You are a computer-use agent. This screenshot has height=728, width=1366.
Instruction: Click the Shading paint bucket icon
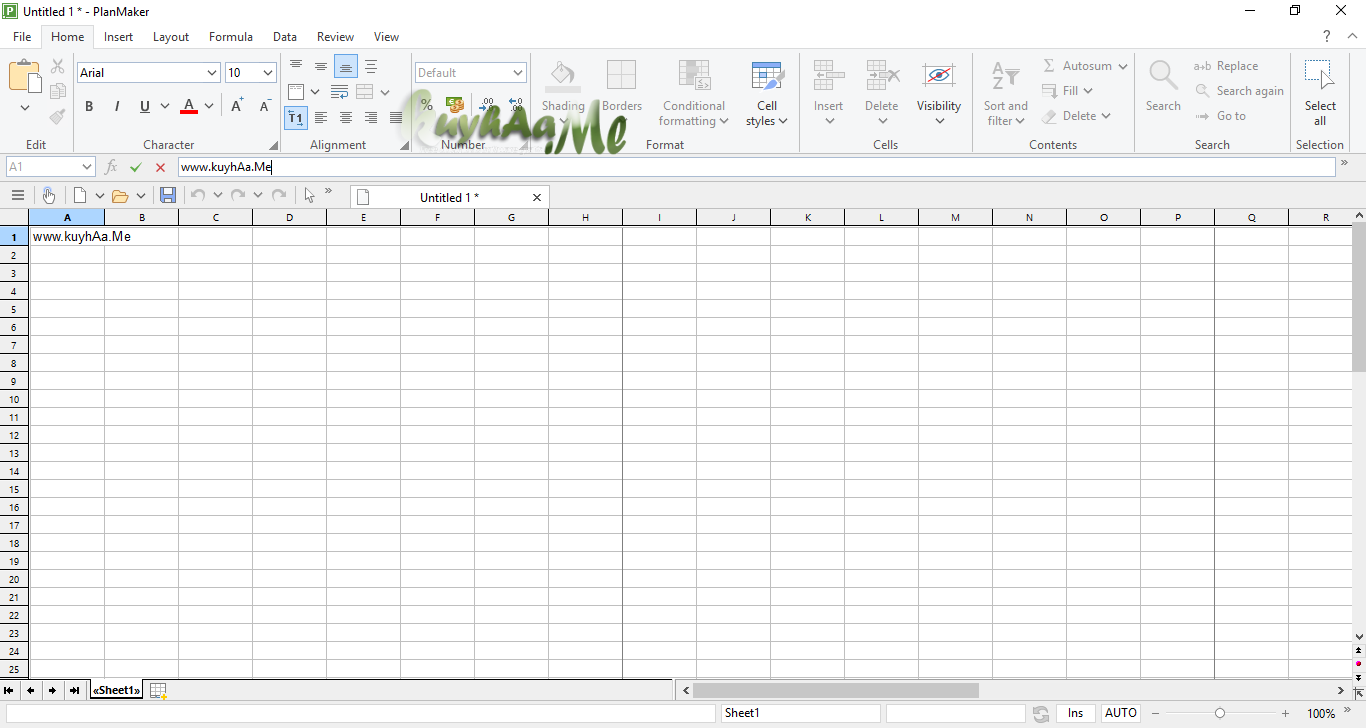point(563,76)
